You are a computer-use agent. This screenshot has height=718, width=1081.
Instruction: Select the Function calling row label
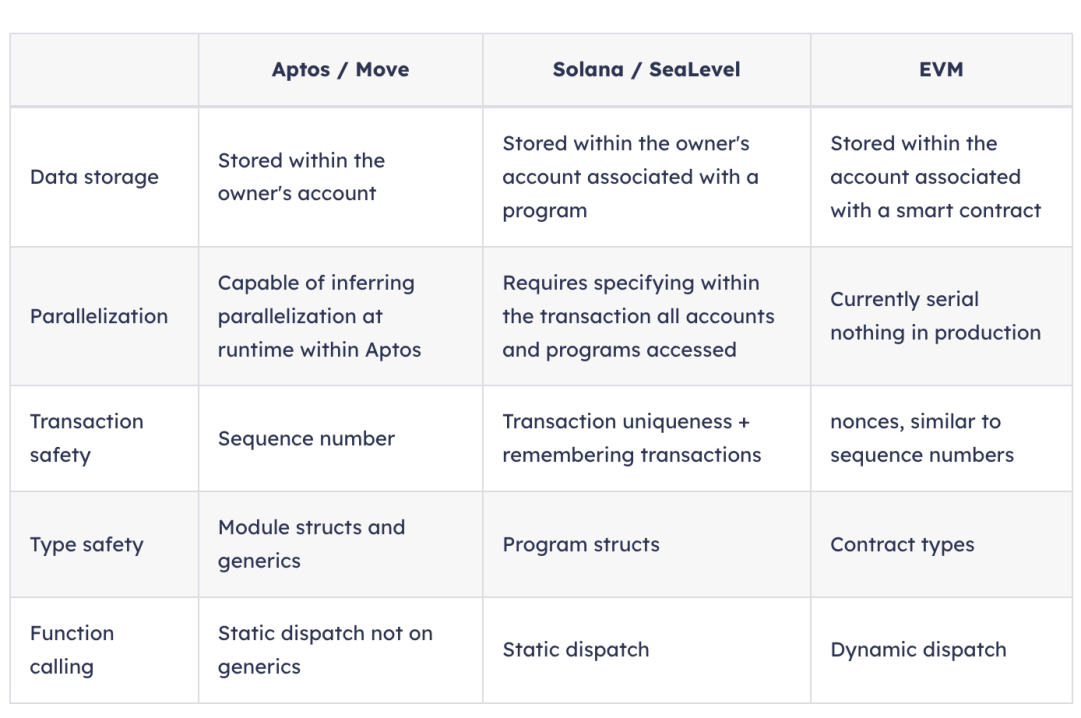[72, 650]
